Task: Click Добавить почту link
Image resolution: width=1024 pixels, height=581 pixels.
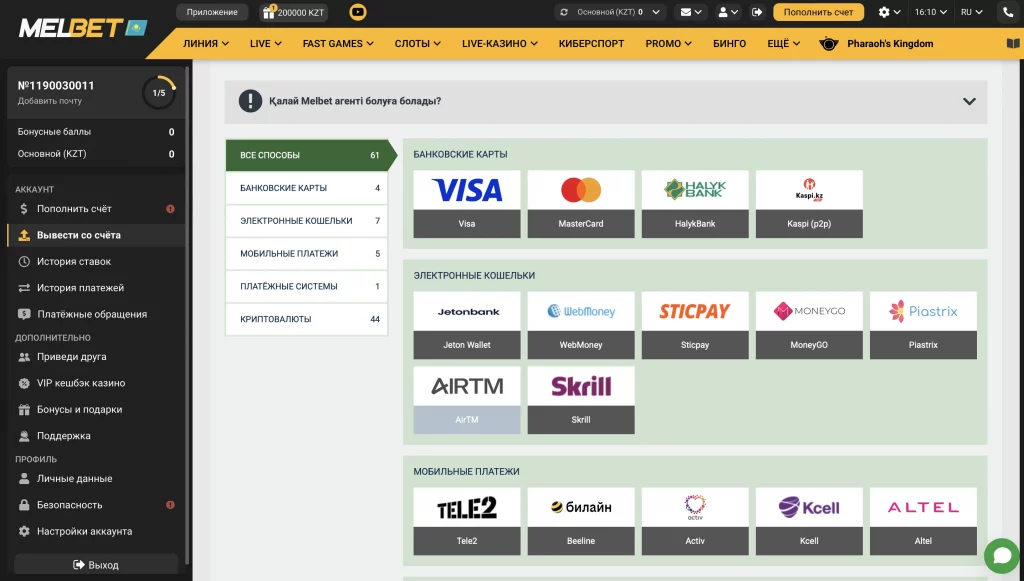Action: click(50, 101)
